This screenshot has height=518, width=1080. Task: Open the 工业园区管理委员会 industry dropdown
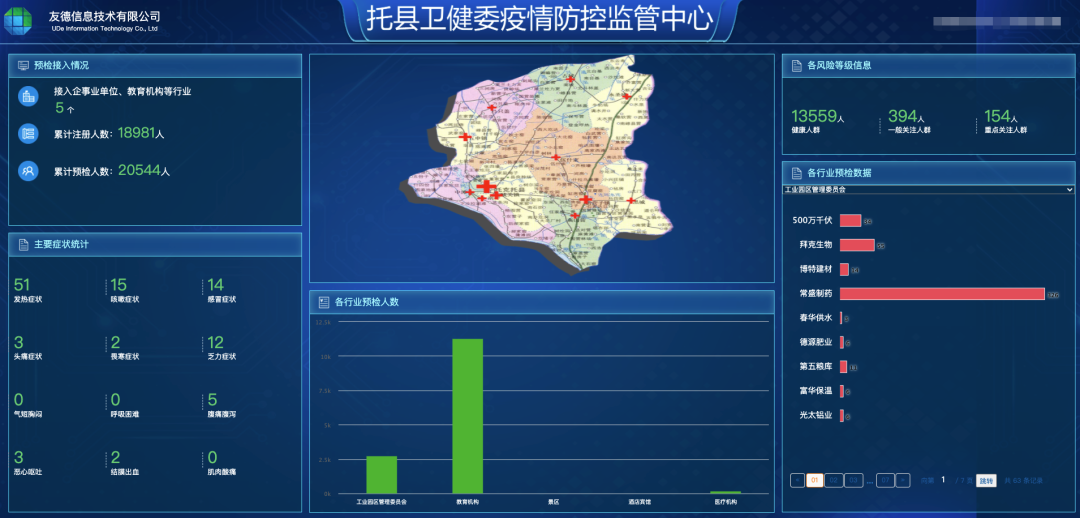pyautogui.click(x=928, y=189)
